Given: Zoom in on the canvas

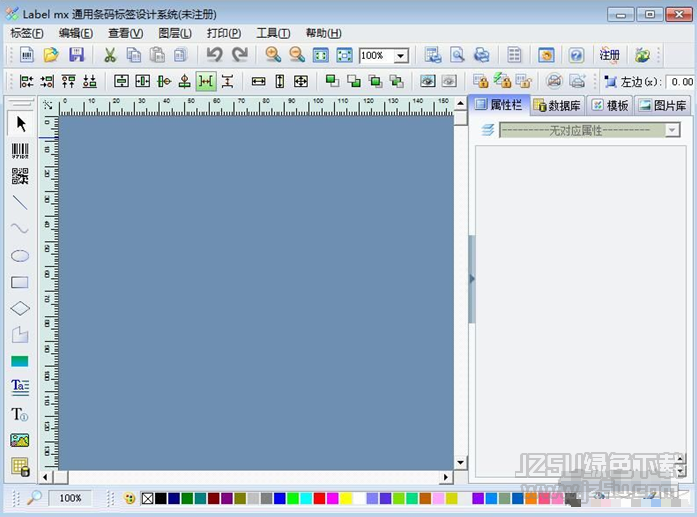Looking at the screenshot, I should point(273,55).
